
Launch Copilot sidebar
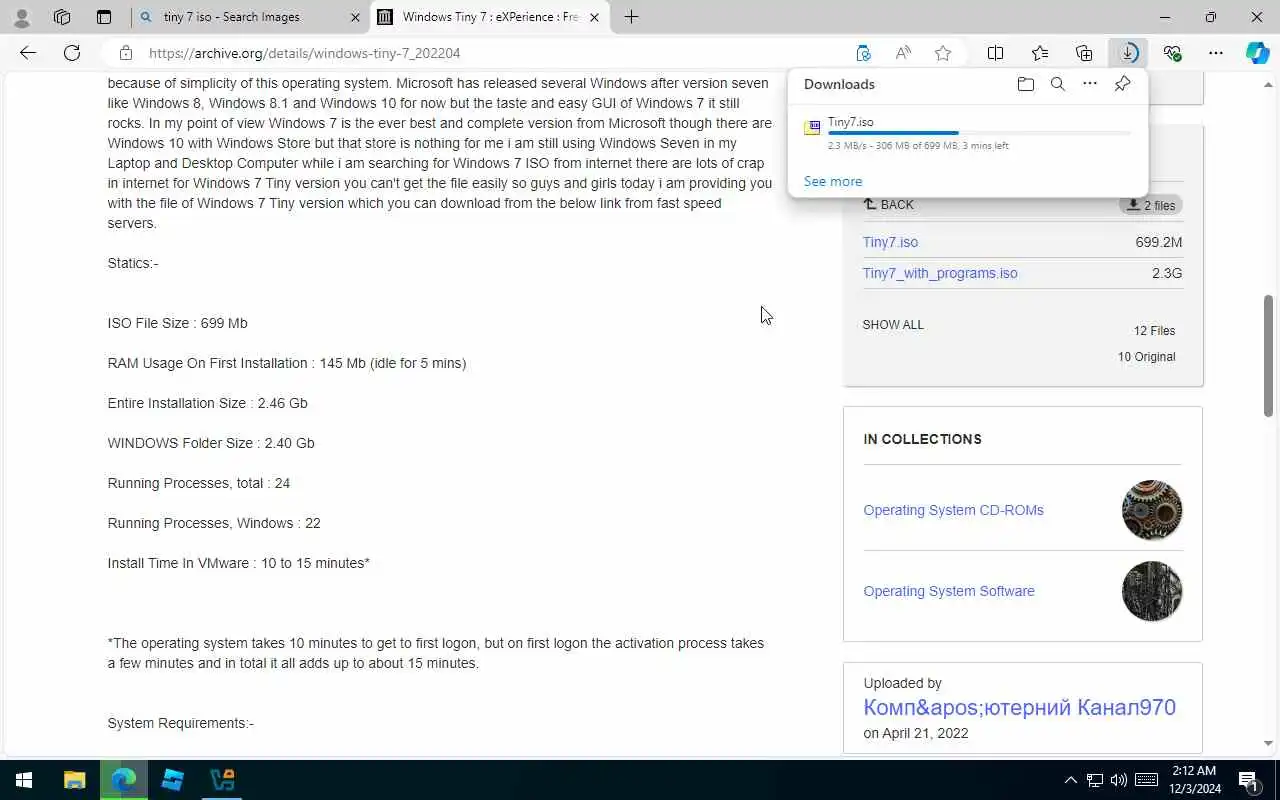[1258, 53]
